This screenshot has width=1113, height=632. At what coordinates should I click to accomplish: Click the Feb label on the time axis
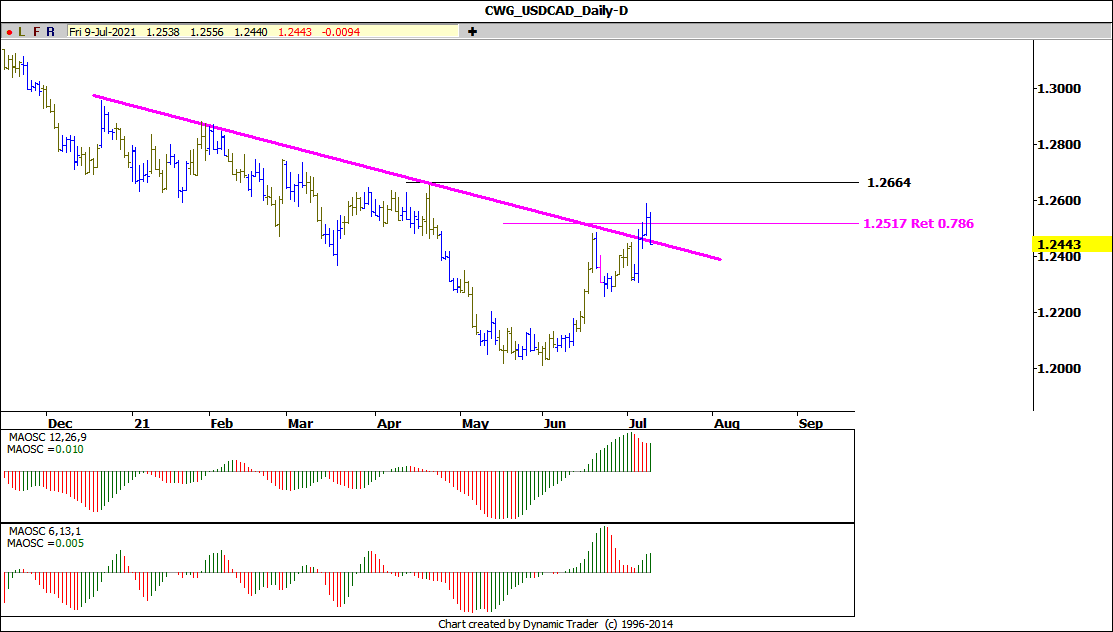point(221,423)
